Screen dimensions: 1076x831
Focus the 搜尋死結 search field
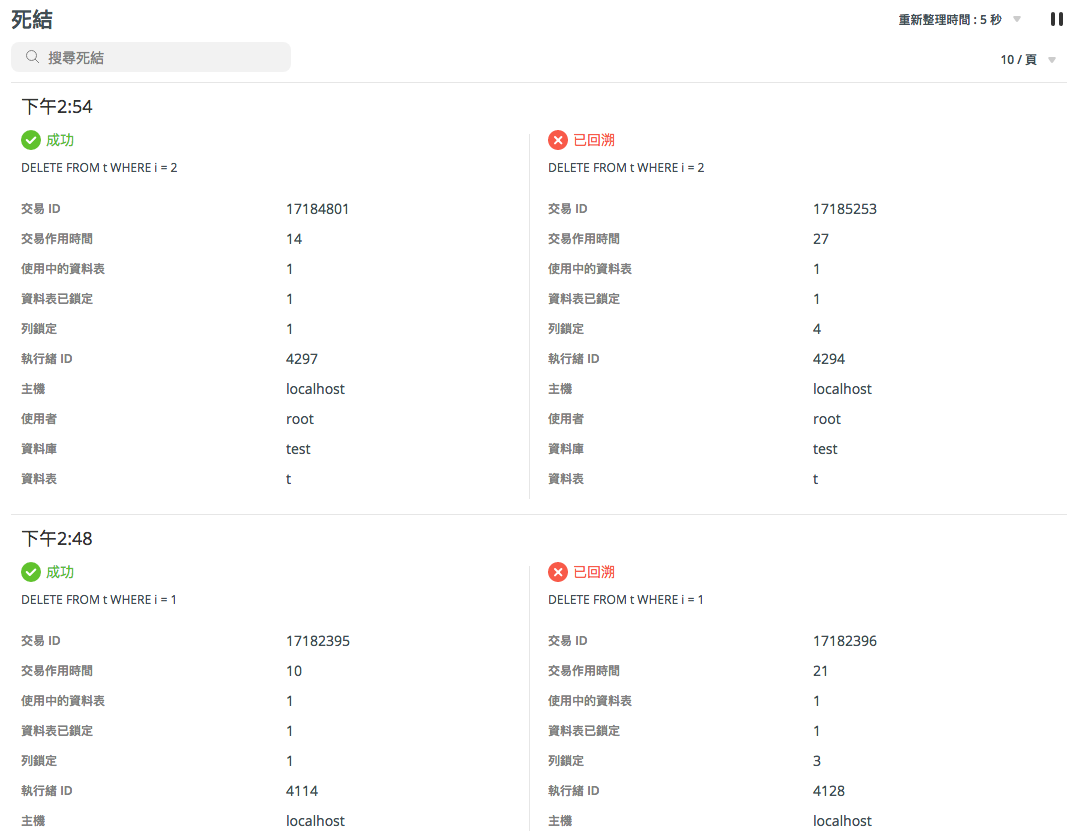click(160, 57)
